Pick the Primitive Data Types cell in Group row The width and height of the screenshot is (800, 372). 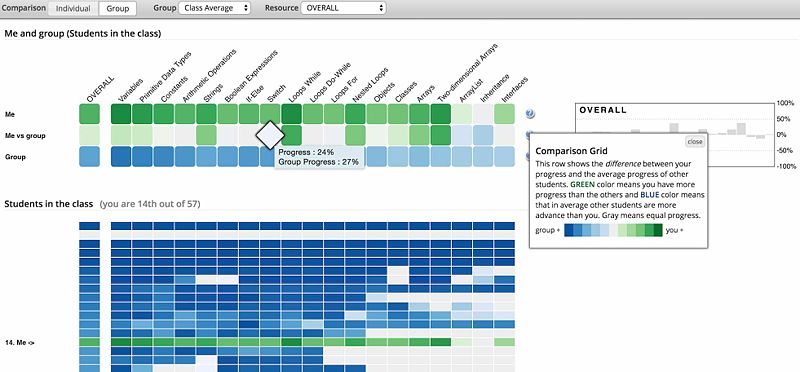click(x=142, y=157)
